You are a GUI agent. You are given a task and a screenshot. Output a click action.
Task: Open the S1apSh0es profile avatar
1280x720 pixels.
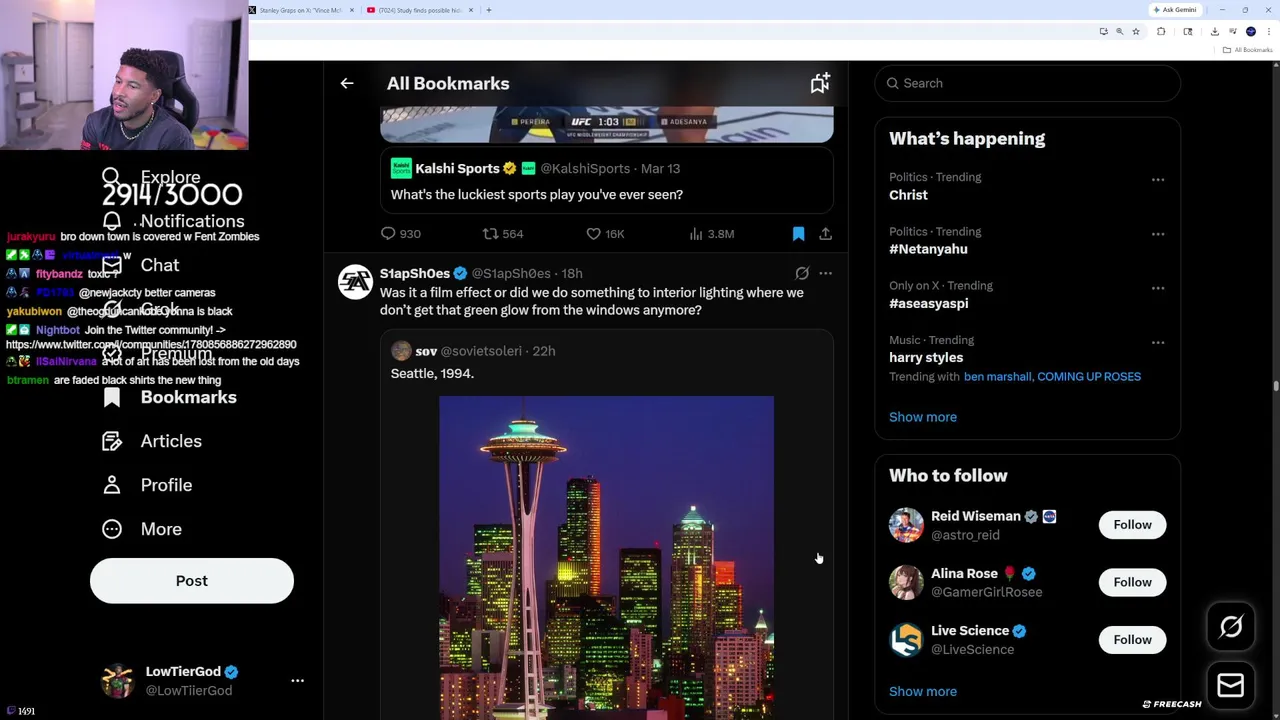click(355, 282)
